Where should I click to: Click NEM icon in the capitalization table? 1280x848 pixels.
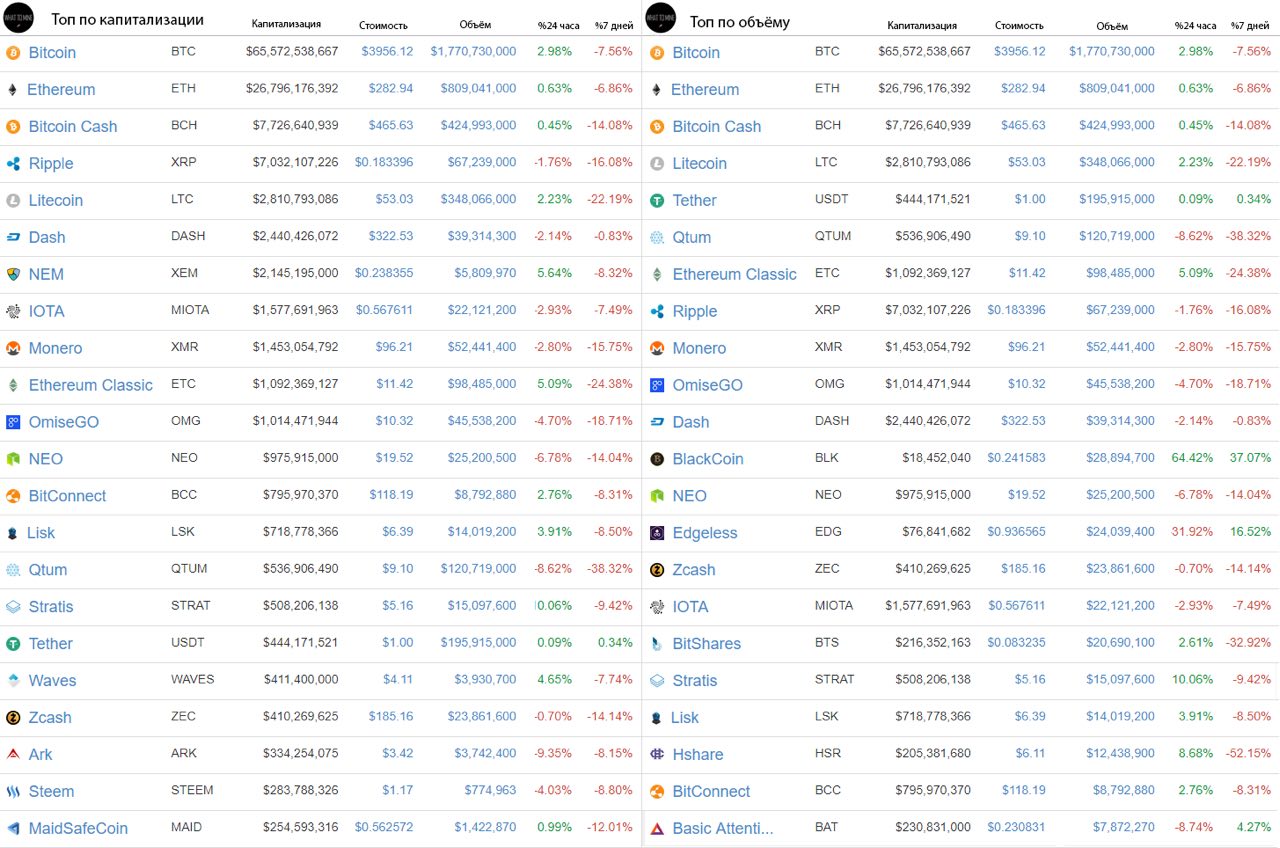tap(13, 274)
